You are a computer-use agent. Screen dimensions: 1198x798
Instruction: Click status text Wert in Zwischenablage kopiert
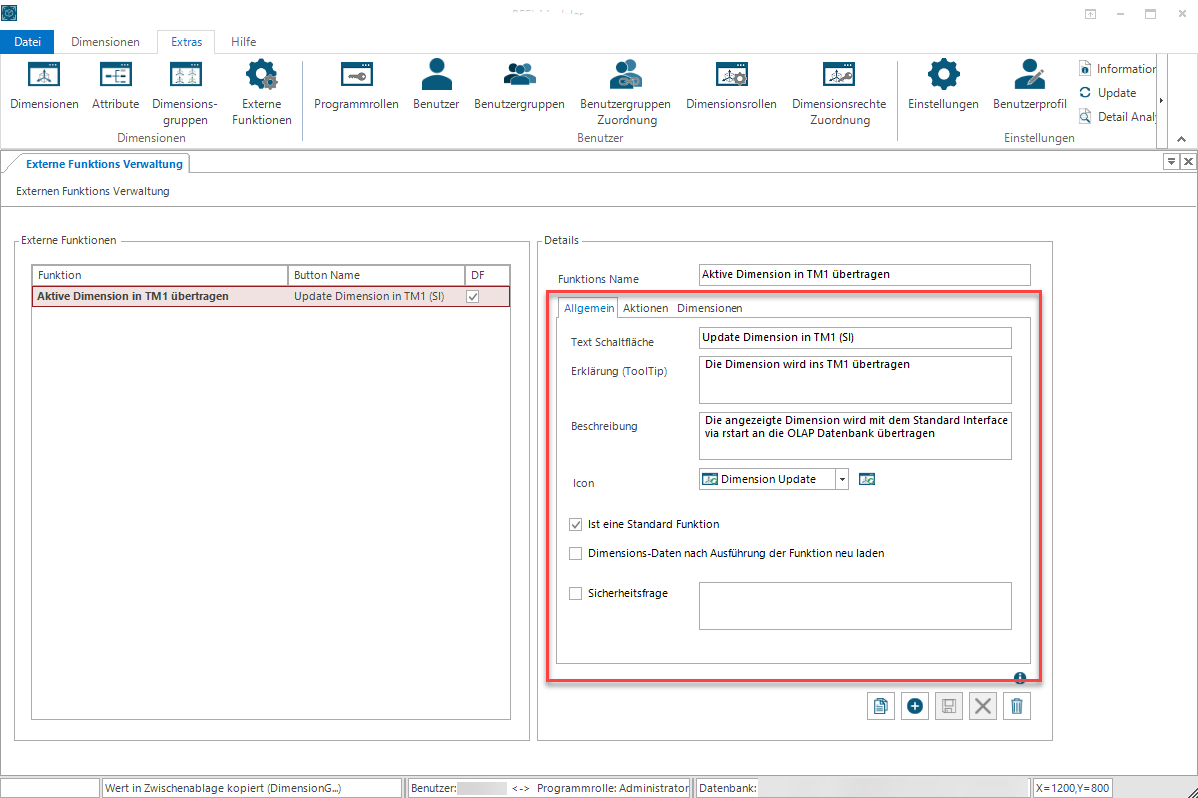click(x=252, y=788)
